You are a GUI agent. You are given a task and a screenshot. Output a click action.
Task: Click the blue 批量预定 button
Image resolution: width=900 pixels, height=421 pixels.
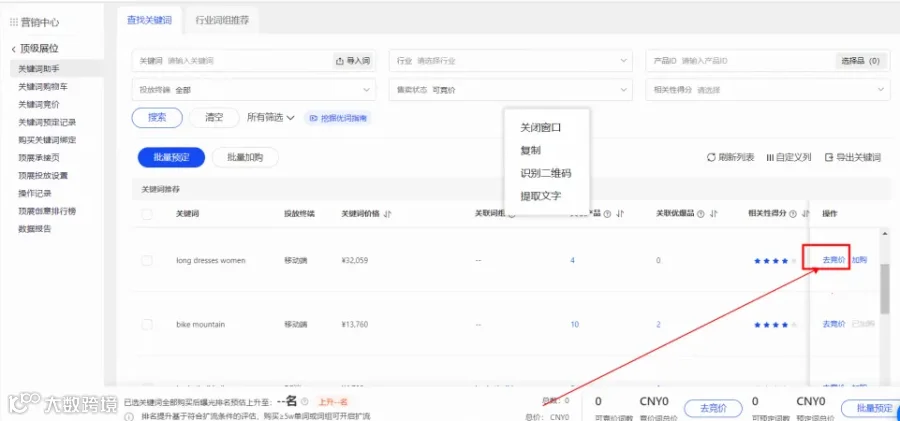point(171,157)
